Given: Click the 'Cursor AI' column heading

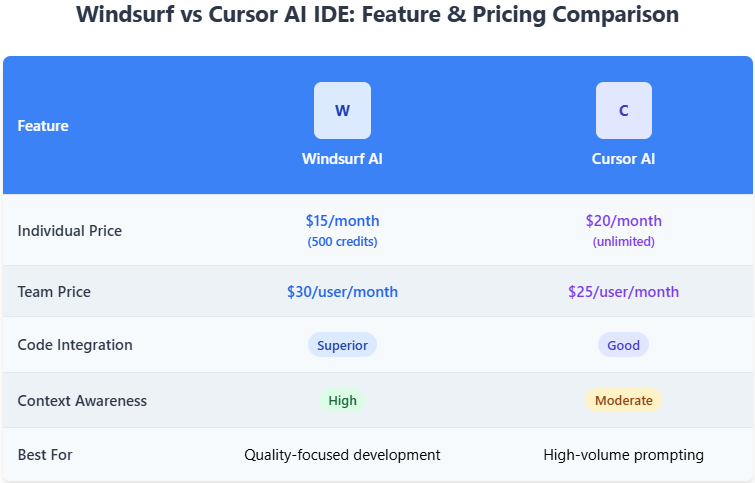Looking at the screenshot, I should [x=624, y=159].
